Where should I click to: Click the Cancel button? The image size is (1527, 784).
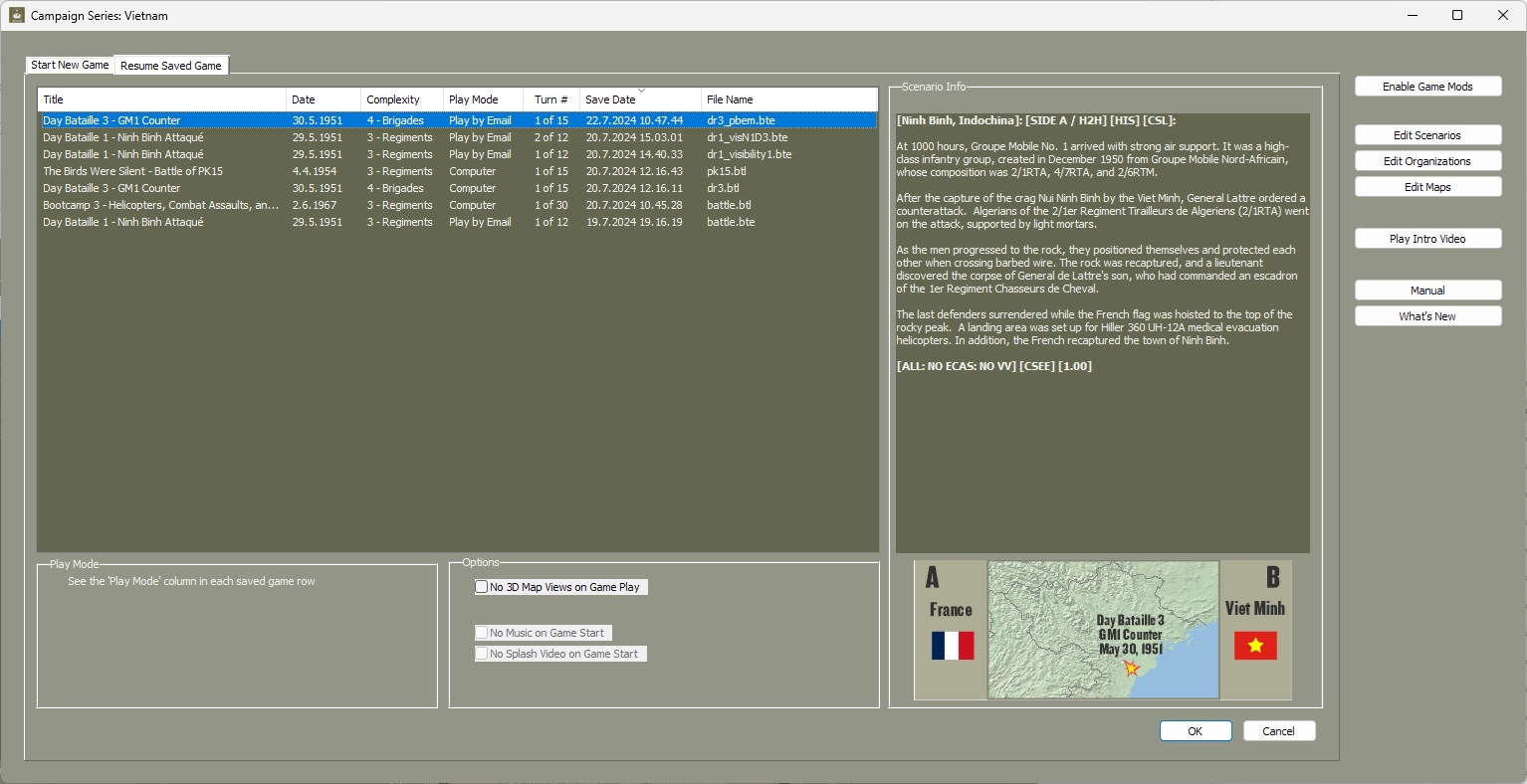tap(1279, 731)
